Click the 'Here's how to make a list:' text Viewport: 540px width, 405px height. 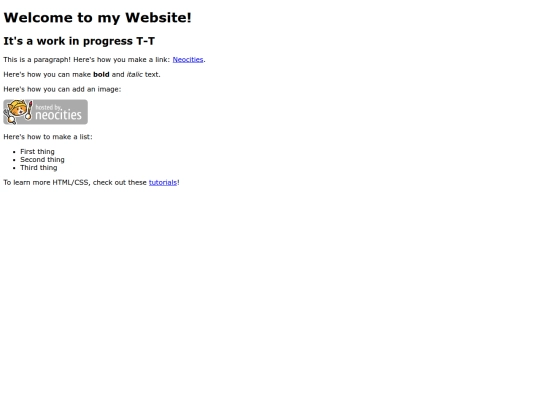click(48, 137)
